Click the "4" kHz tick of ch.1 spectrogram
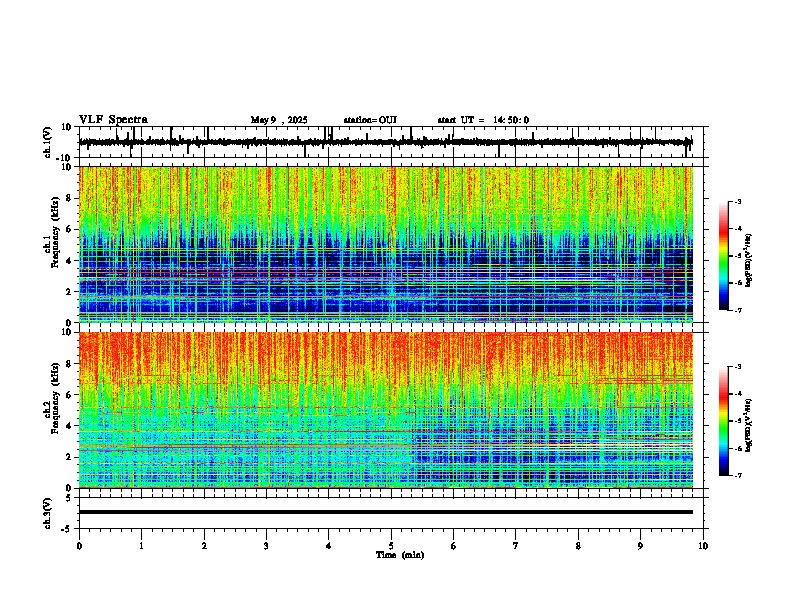This screenshot has width=792, height=612. (70, 261)
